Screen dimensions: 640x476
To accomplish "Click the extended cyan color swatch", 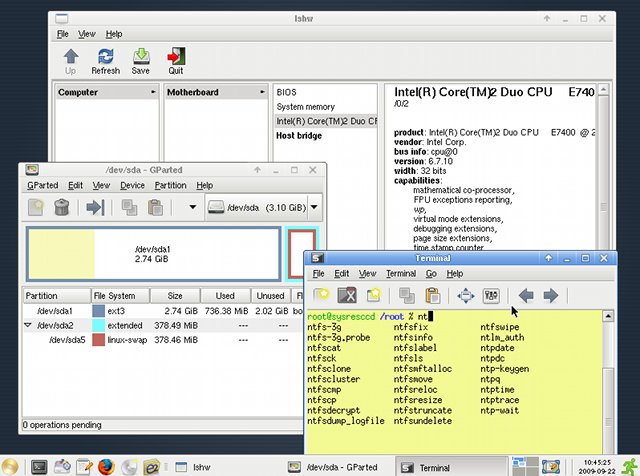I will 98,325.
